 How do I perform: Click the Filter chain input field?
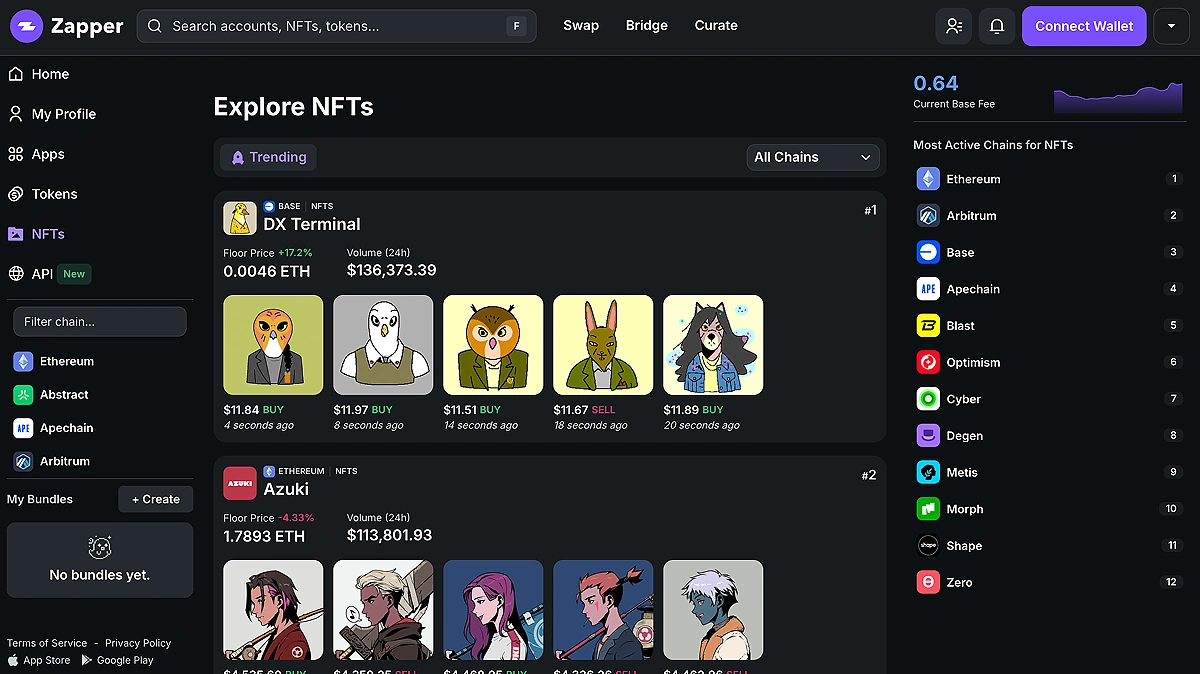pos(99,322)
